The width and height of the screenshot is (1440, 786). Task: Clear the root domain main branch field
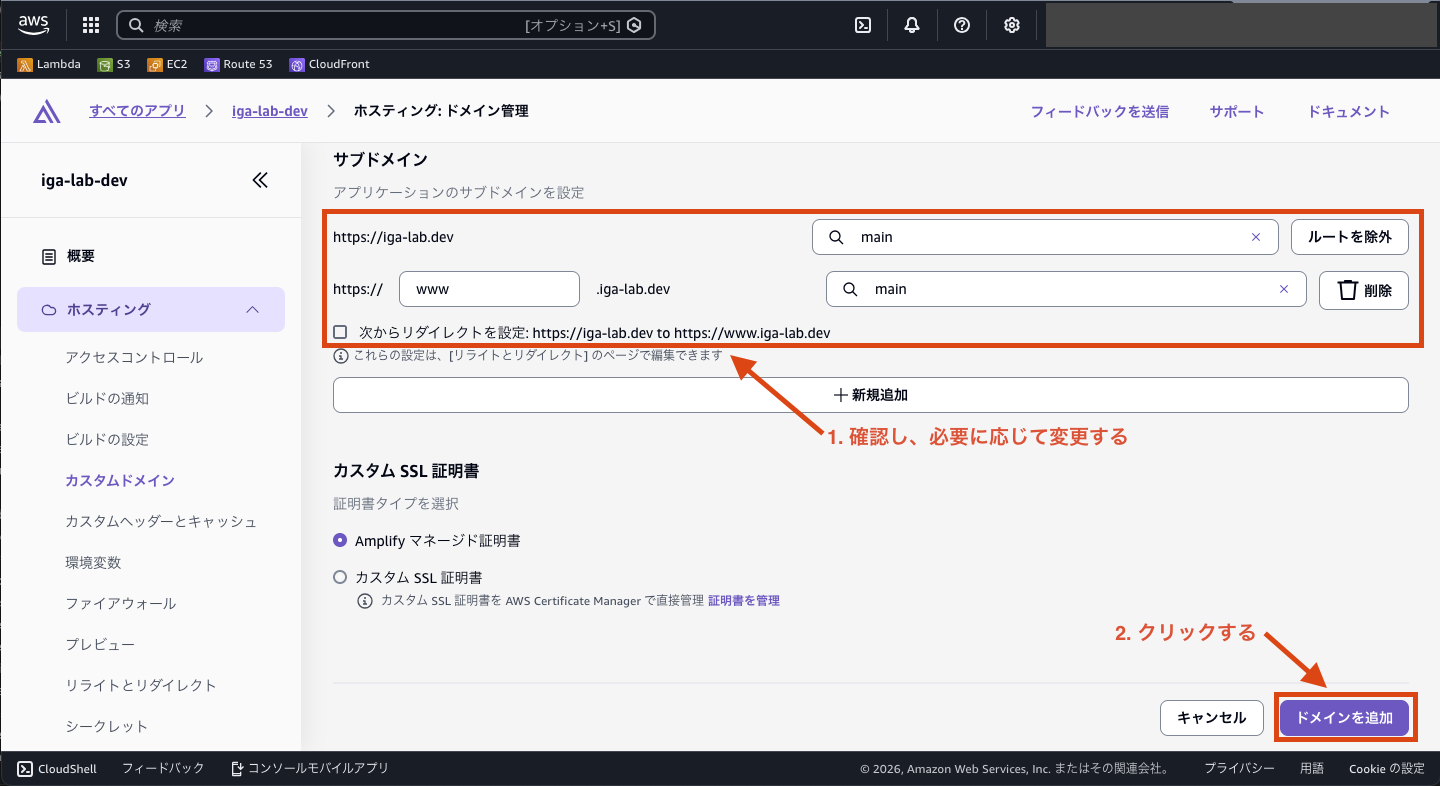click(x=1256, y=237)
